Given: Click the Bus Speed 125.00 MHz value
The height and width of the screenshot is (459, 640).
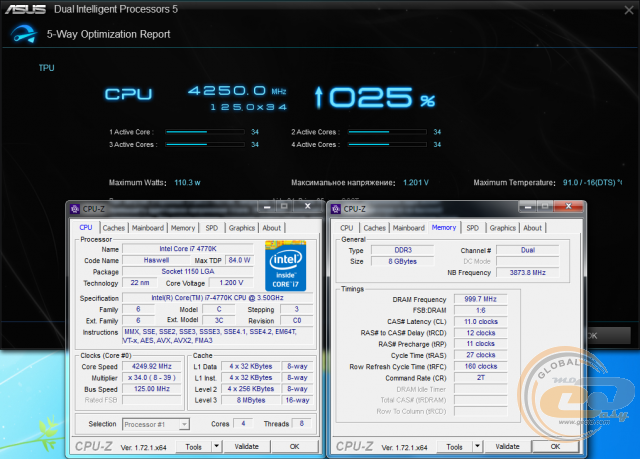Looking at the screenshot, I should 152,389.
